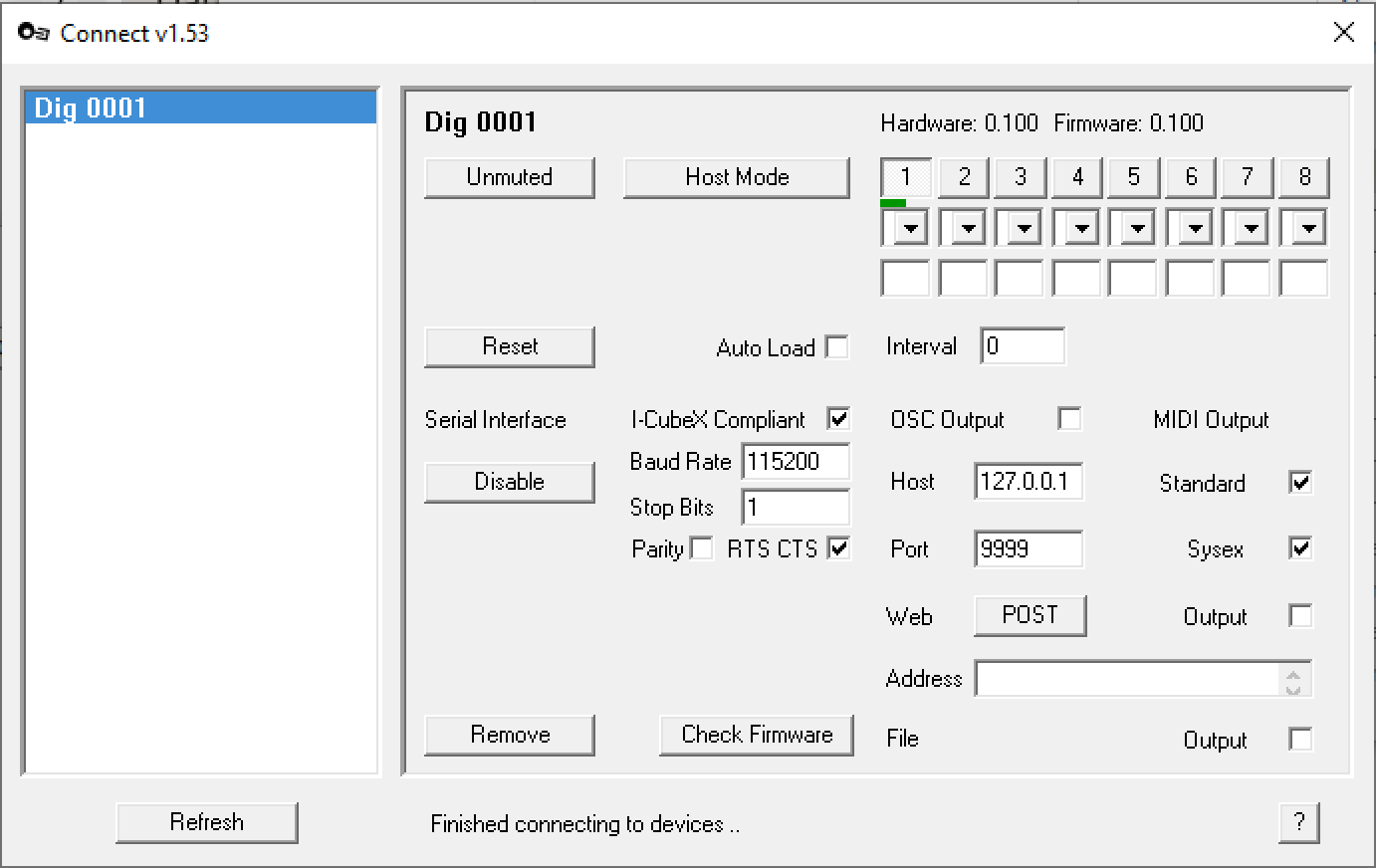
Task: Toggle the RTS CTS checkbox
Action: pyautogui.click(x=838, y=548)
